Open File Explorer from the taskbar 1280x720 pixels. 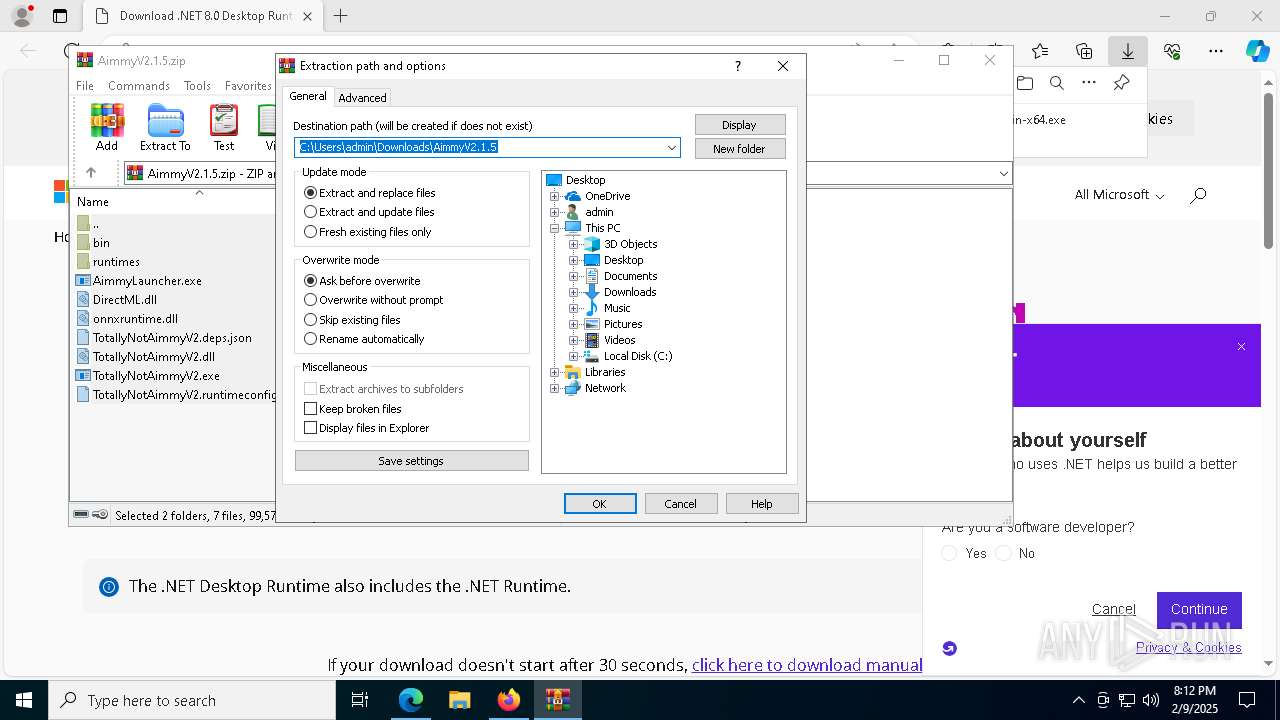coord(460,700)
